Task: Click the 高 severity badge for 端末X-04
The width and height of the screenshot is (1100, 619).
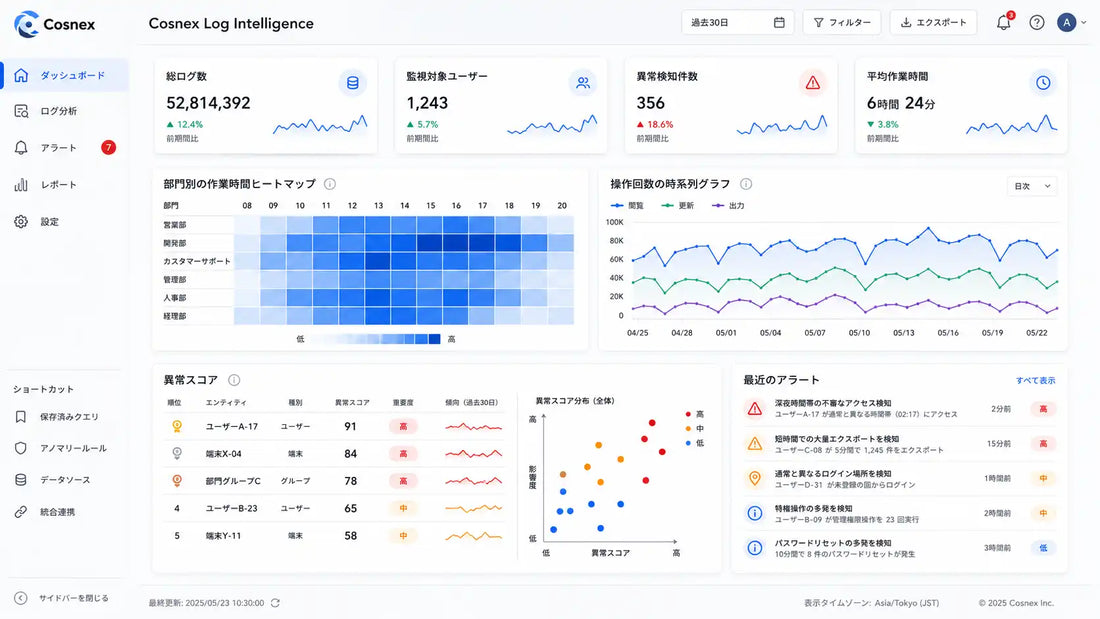Action: pos(403,453)
